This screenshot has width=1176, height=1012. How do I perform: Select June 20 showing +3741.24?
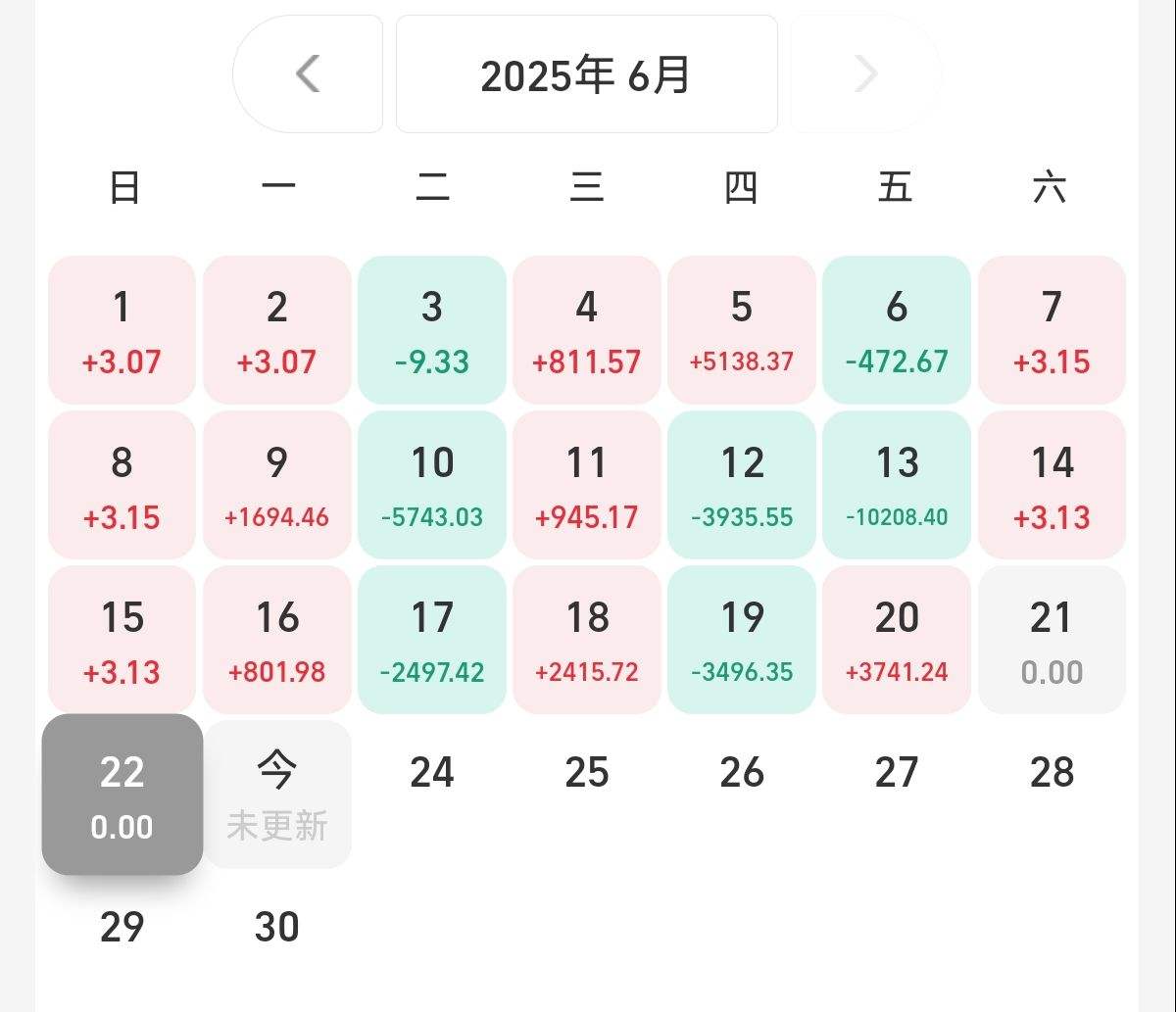coord(897,640)
